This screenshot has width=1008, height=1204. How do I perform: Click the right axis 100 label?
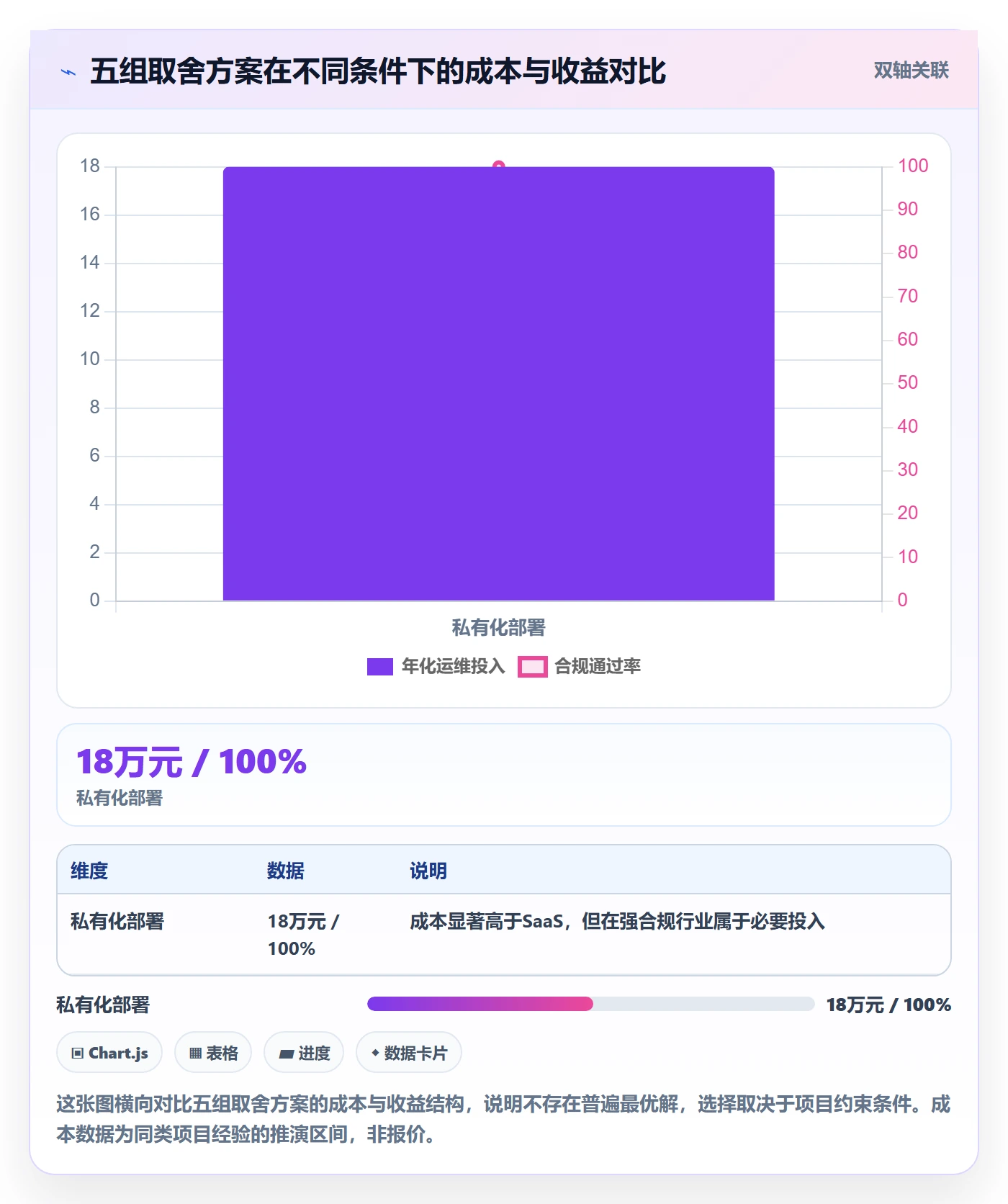click(913, 166)
